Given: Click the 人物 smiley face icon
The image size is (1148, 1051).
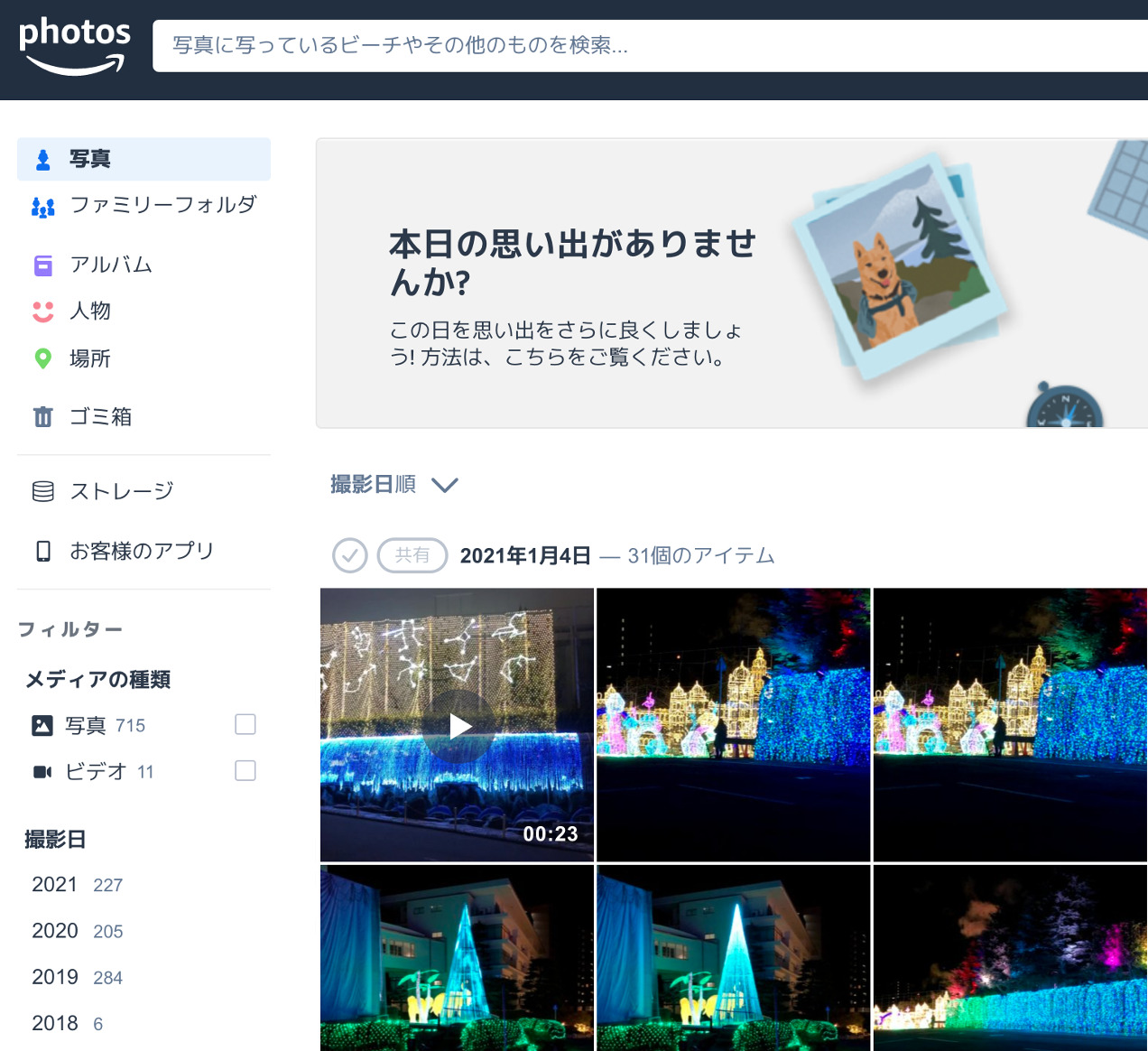Looking at the screenshot, I should pyautogui.click(x=42, y=312).
